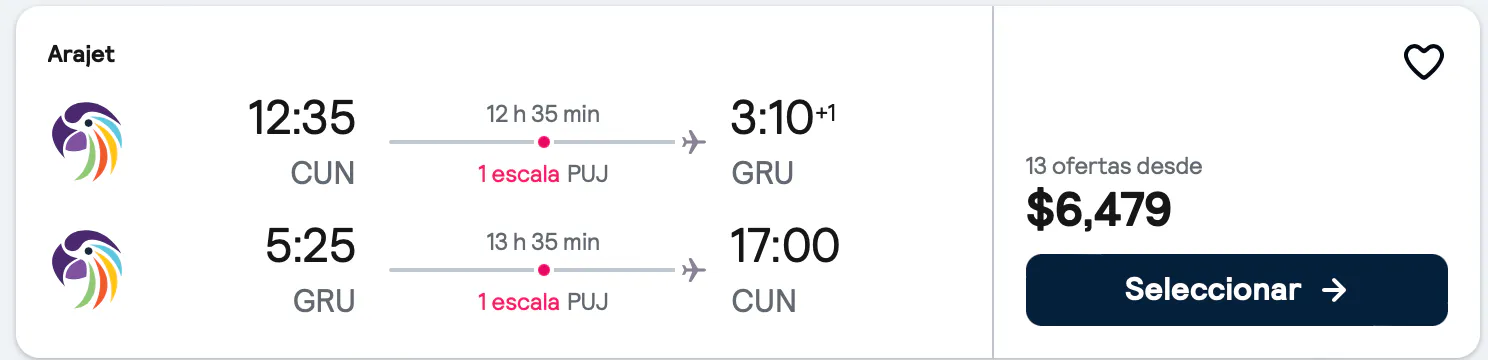Open the outbound '1 escala' PUJ details

coord(543,174)
